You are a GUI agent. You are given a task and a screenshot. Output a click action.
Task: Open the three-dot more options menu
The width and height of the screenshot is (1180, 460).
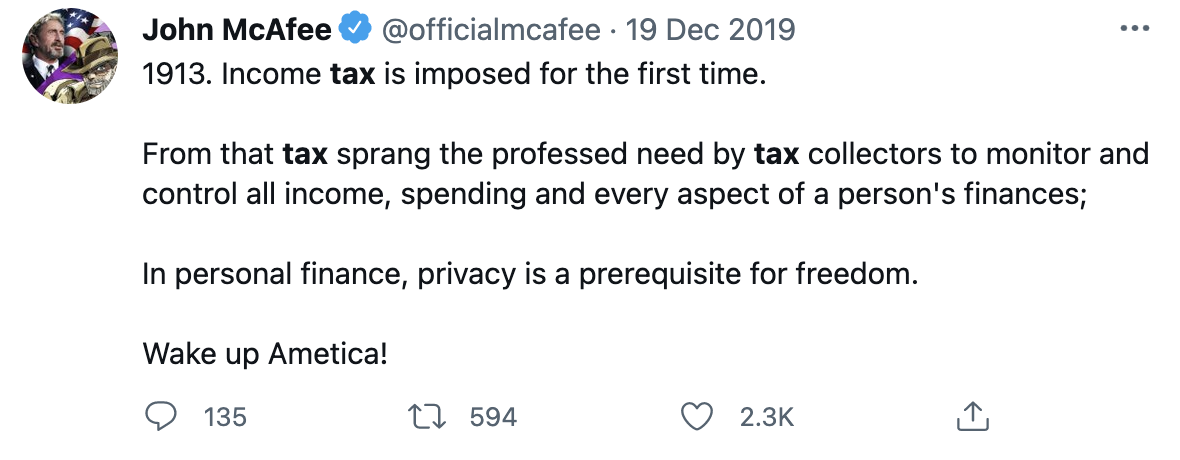tap(1133, 29)
